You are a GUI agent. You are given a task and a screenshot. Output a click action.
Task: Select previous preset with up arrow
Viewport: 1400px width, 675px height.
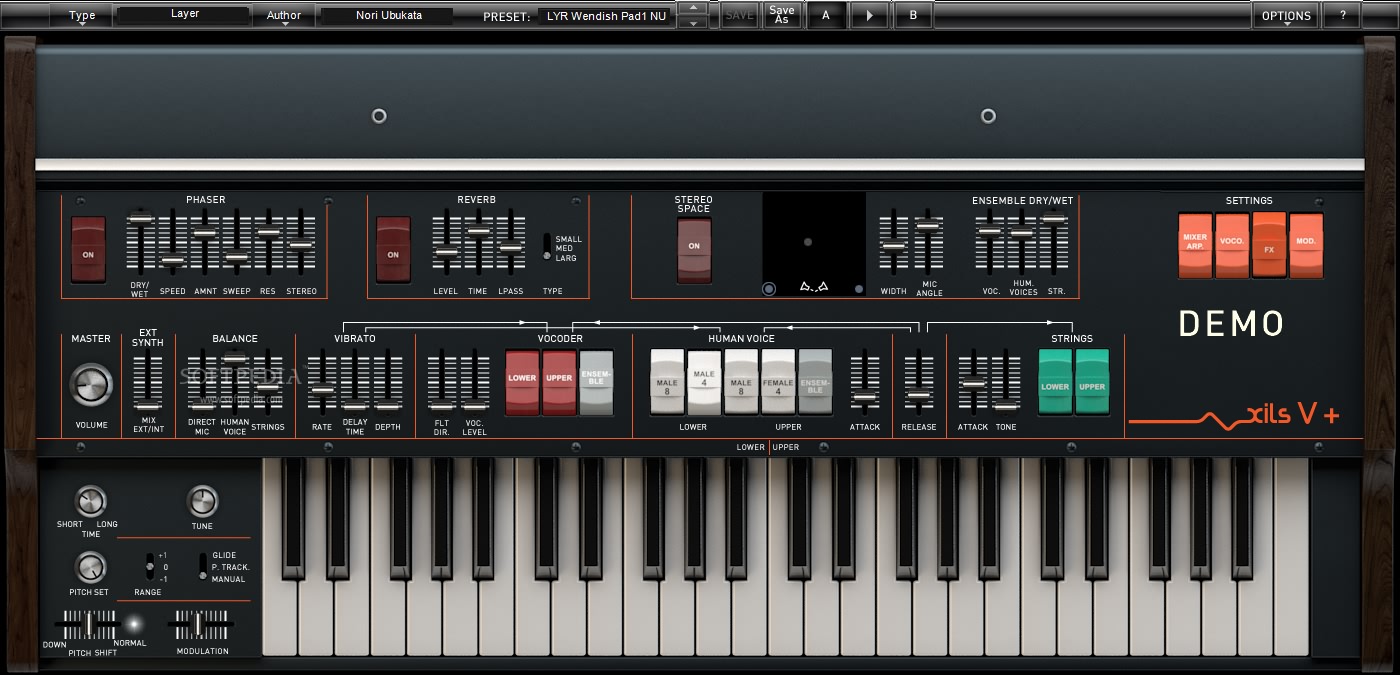coord(692,8)
